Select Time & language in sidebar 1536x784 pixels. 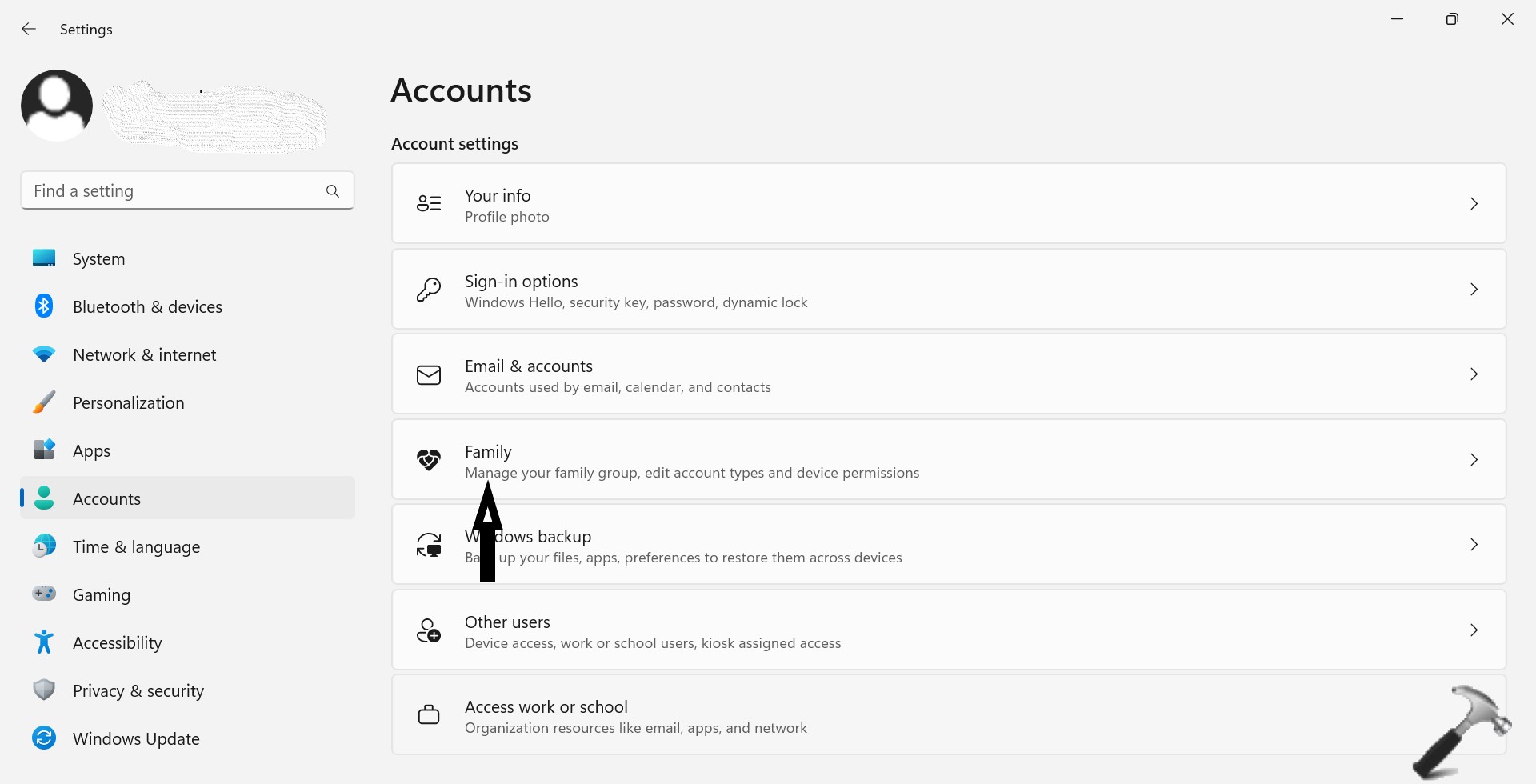click(136, 547)
